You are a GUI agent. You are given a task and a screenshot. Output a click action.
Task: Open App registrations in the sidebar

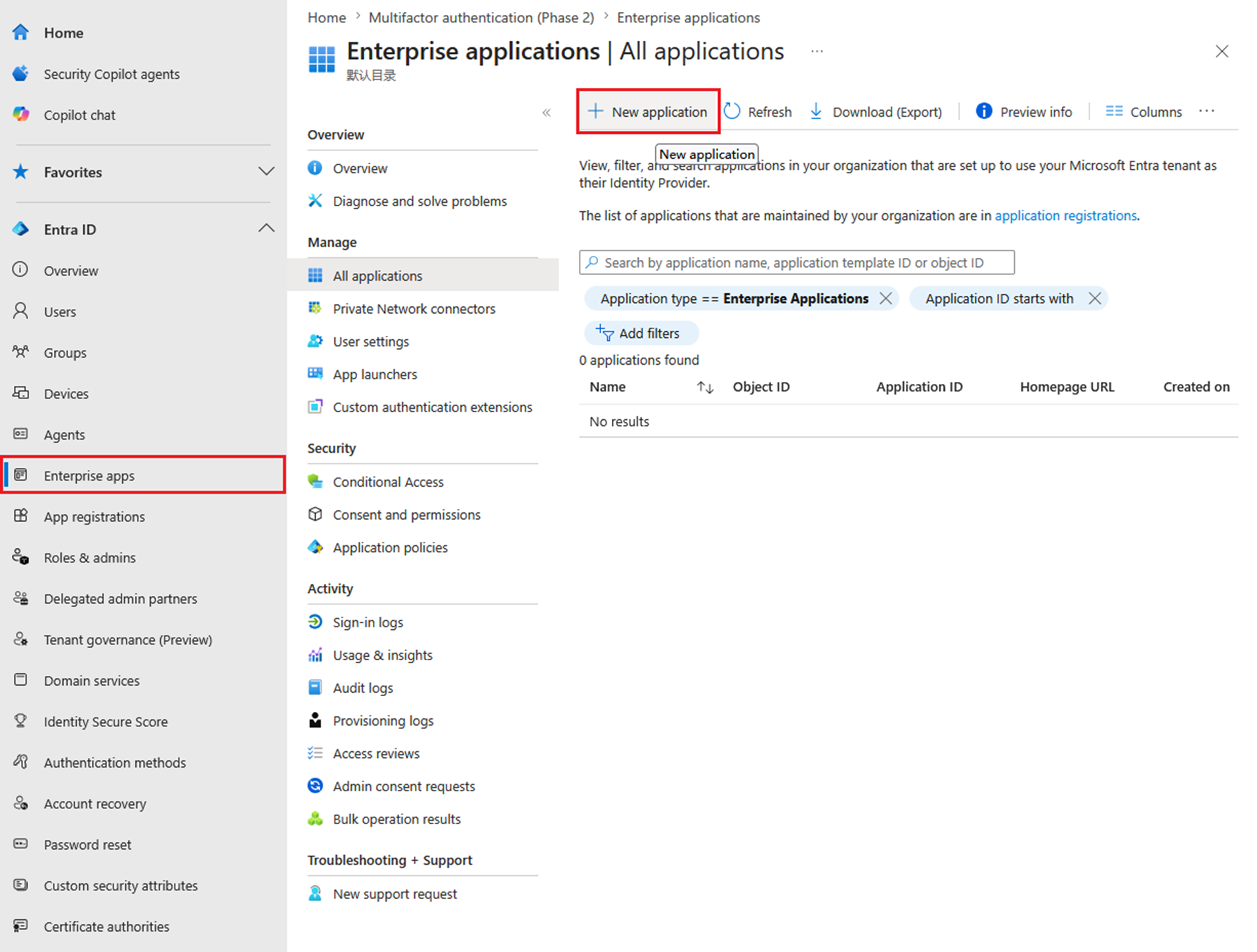[94, 516]
